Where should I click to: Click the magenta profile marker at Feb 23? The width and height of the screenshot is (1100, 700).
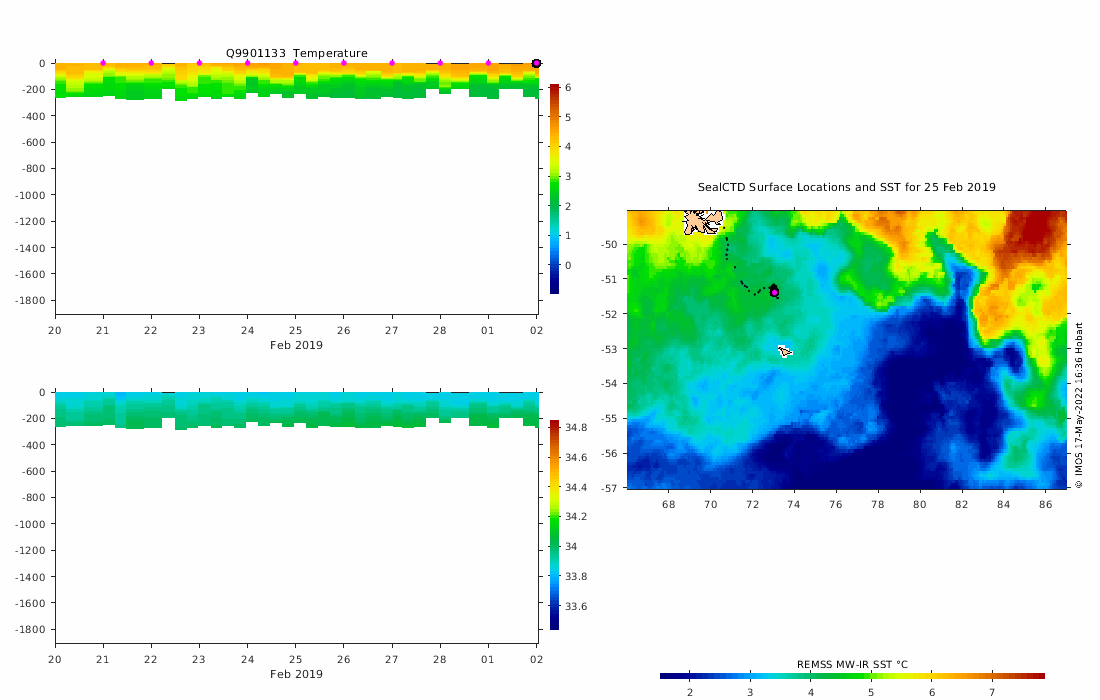(x=199, y=63)
